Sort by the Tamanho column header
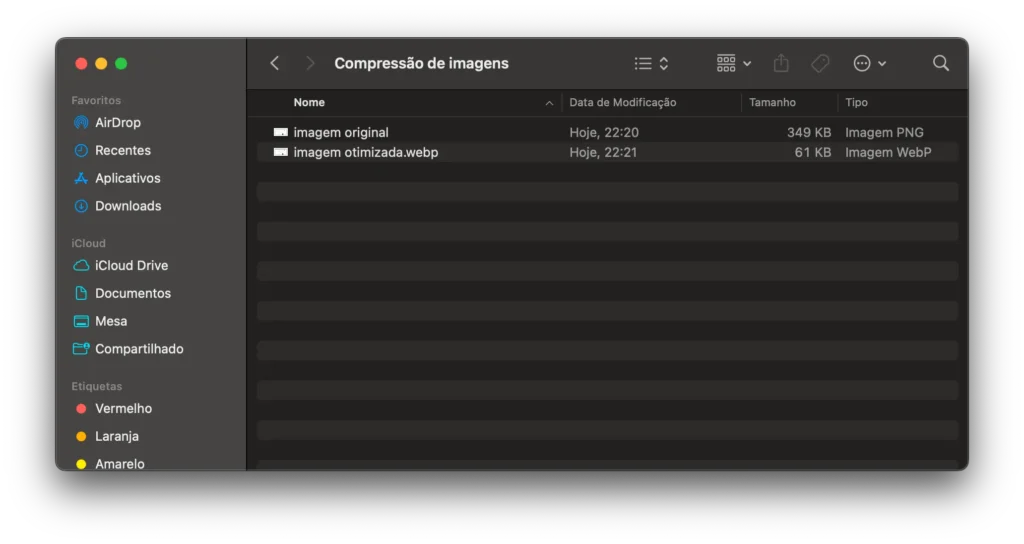The image size is (1024, 544). click(x=772, y=103)
